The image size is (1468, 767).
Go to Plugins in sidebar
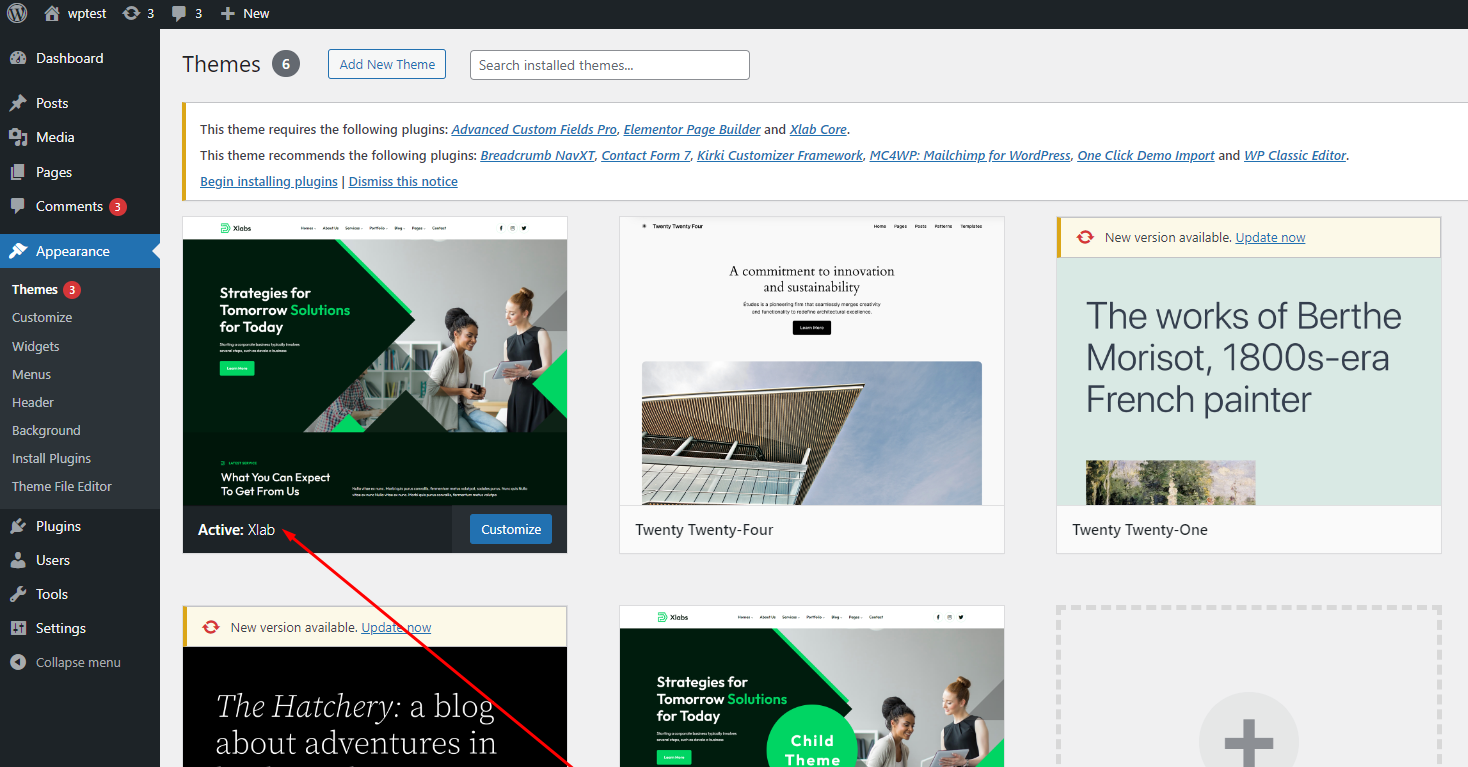58,526
